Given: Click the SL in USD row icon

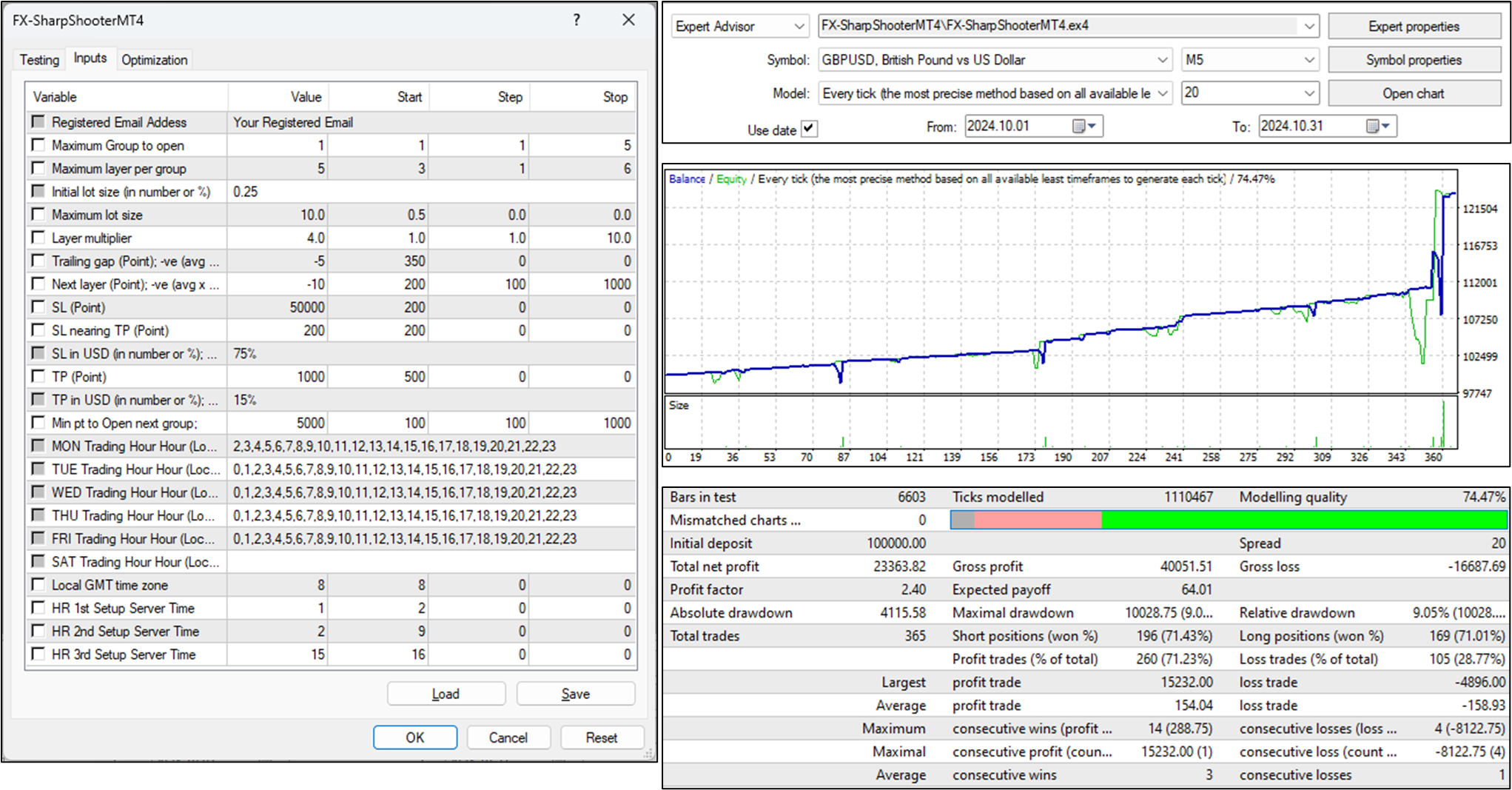Looking at the screenshot, I should [38, 353].
